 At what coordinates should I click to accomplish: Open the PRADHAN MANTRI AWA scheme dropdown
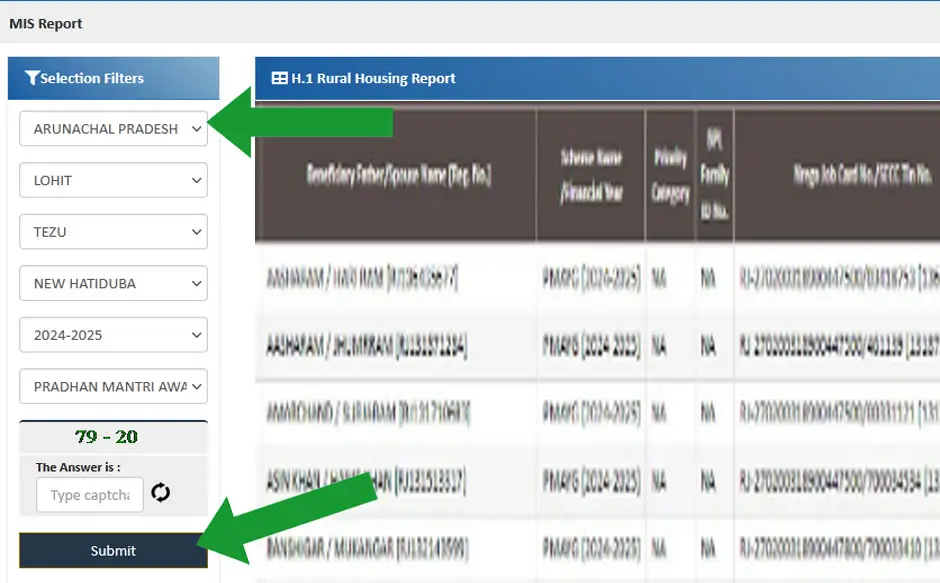[x=113, y=387]
